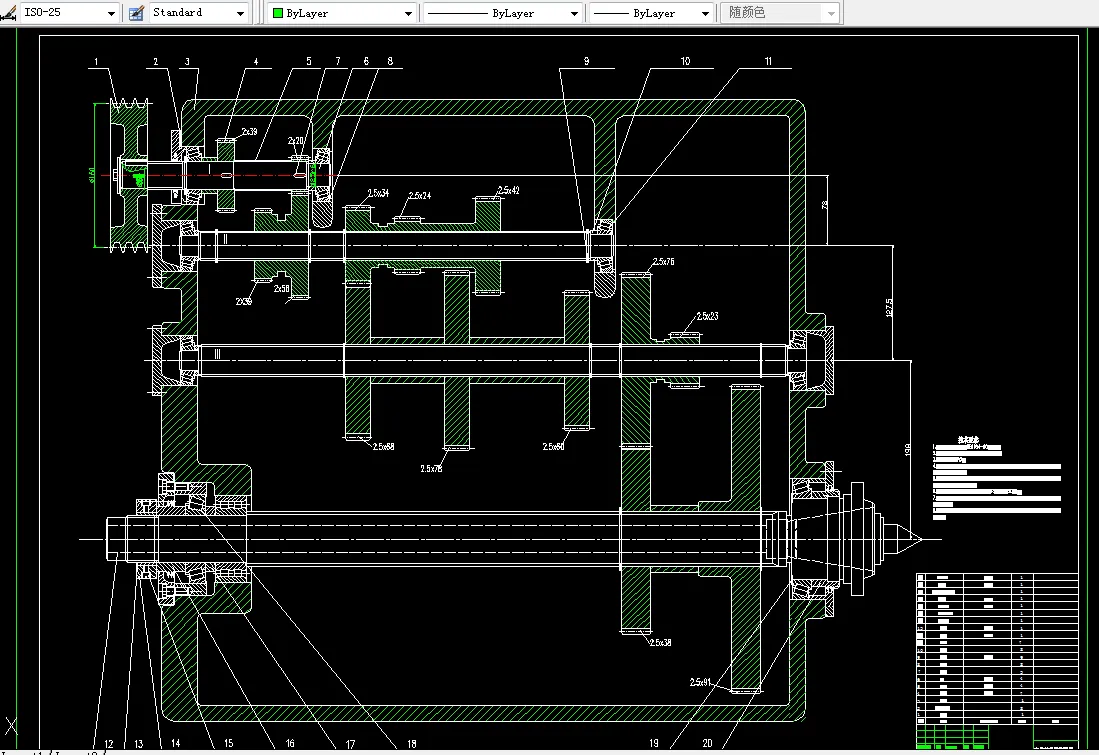1099x755 pixels.
Task: Open the lineweight ByLayer dropdown
Action: click(651, 13)
